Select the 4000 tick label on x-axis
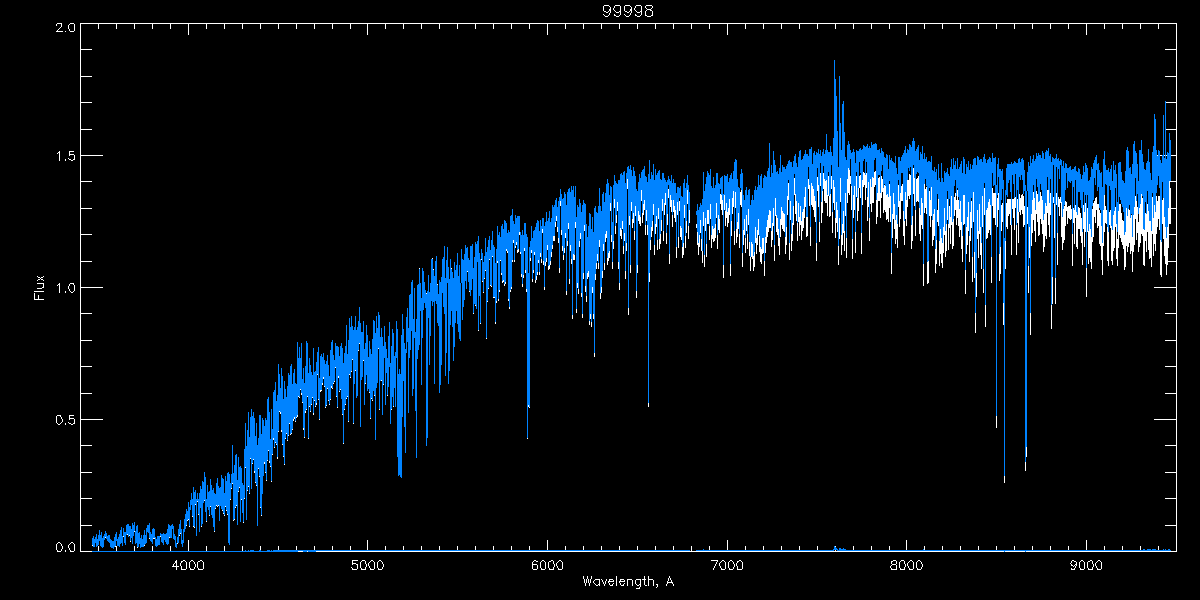This screenshot has height=600, width=1200. pyautogui.click(x=188, y=564)
